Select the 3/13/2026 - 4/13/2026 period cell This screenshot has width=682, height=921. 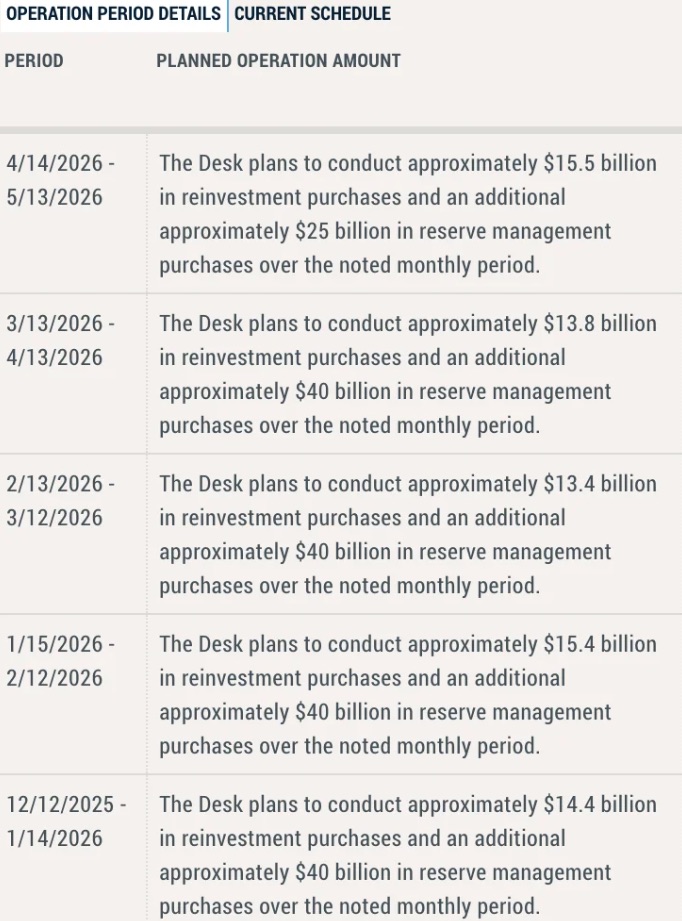click(x=60, y=340)
